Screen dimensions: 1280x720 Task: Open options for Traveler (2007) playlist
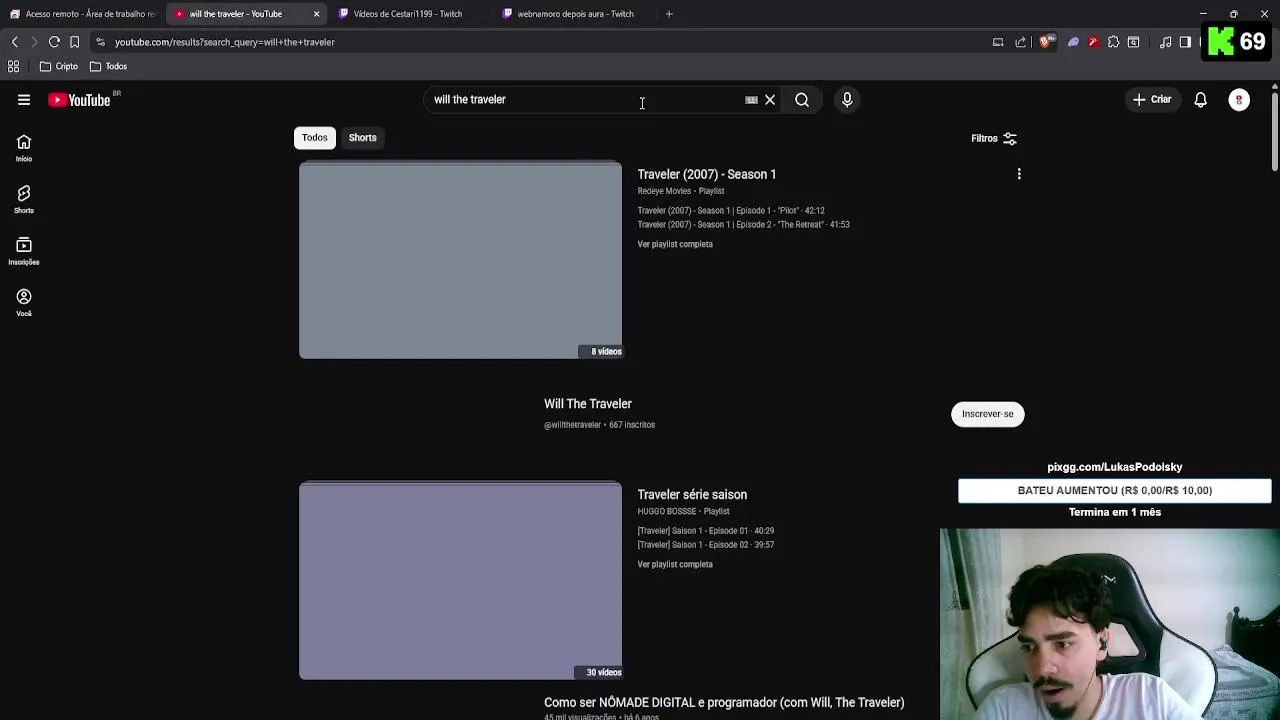(x=1019, y=174)
